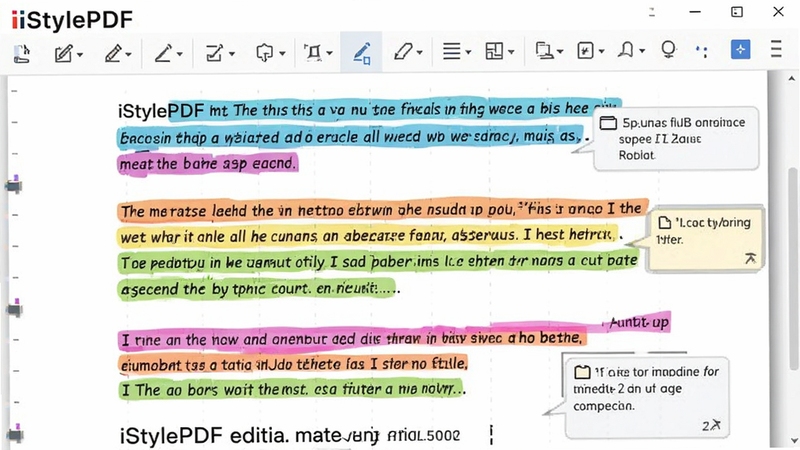Image resolution: width=800 pixels, height=450 pixels.
Task: Expand the page layout dropdown arrow
Action: click(x=511, y=53)
